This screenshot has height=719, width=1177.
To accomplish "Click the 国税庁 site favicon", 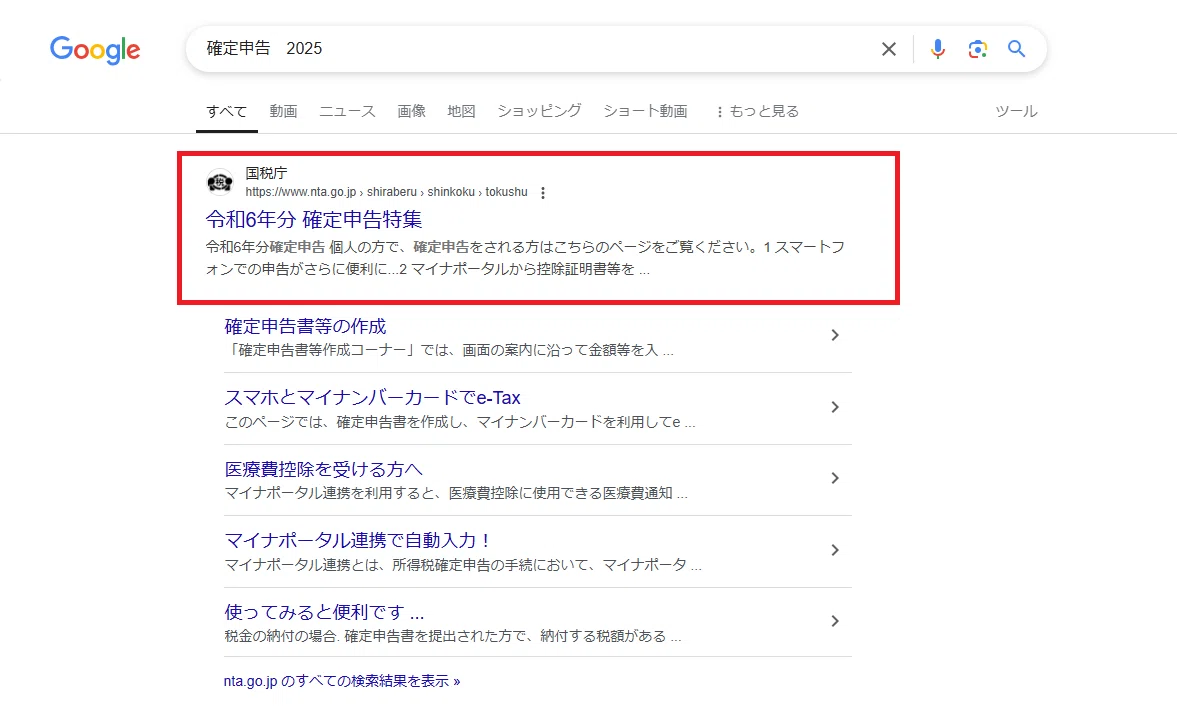I will 220,182.
